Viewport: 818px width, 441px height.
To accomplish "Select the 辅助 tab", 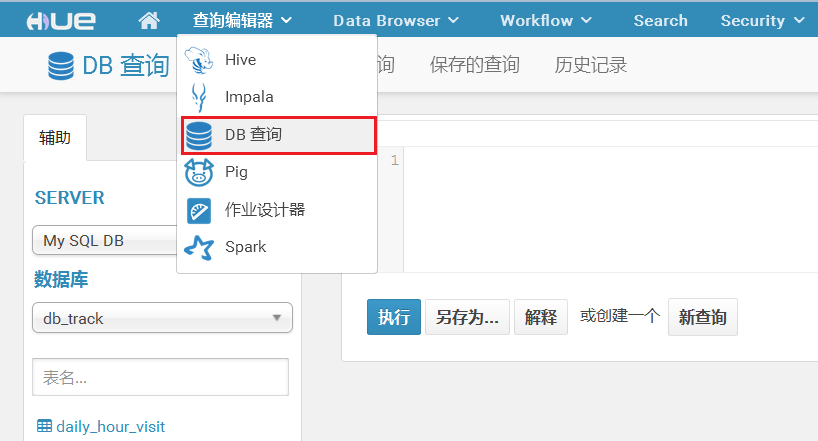I will coord(55,138).
